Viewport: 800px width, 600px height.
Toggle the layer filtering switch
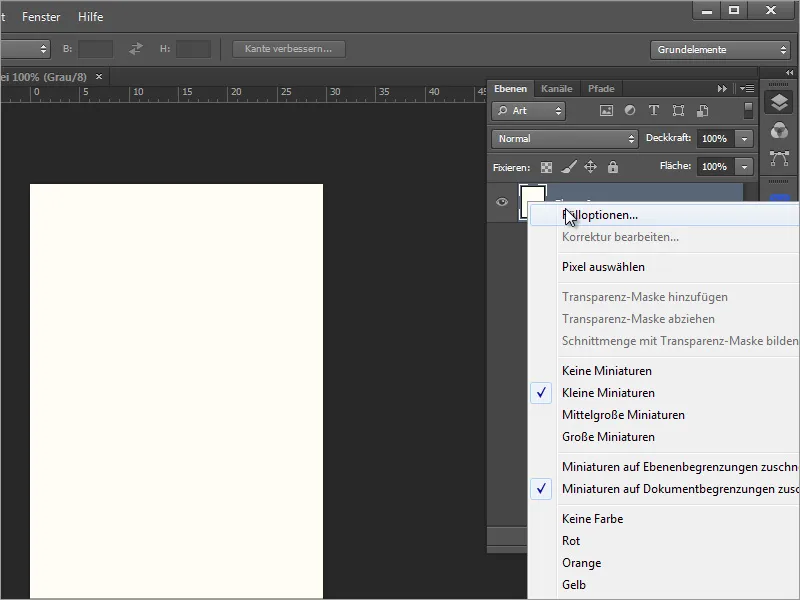click(748, 111)
